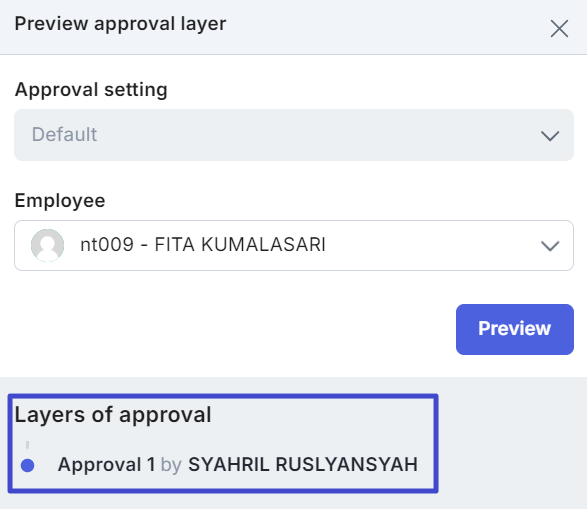Click the timeline connector above Approval 1
This screenshot has width=587, height=509.
click(27, 445)
